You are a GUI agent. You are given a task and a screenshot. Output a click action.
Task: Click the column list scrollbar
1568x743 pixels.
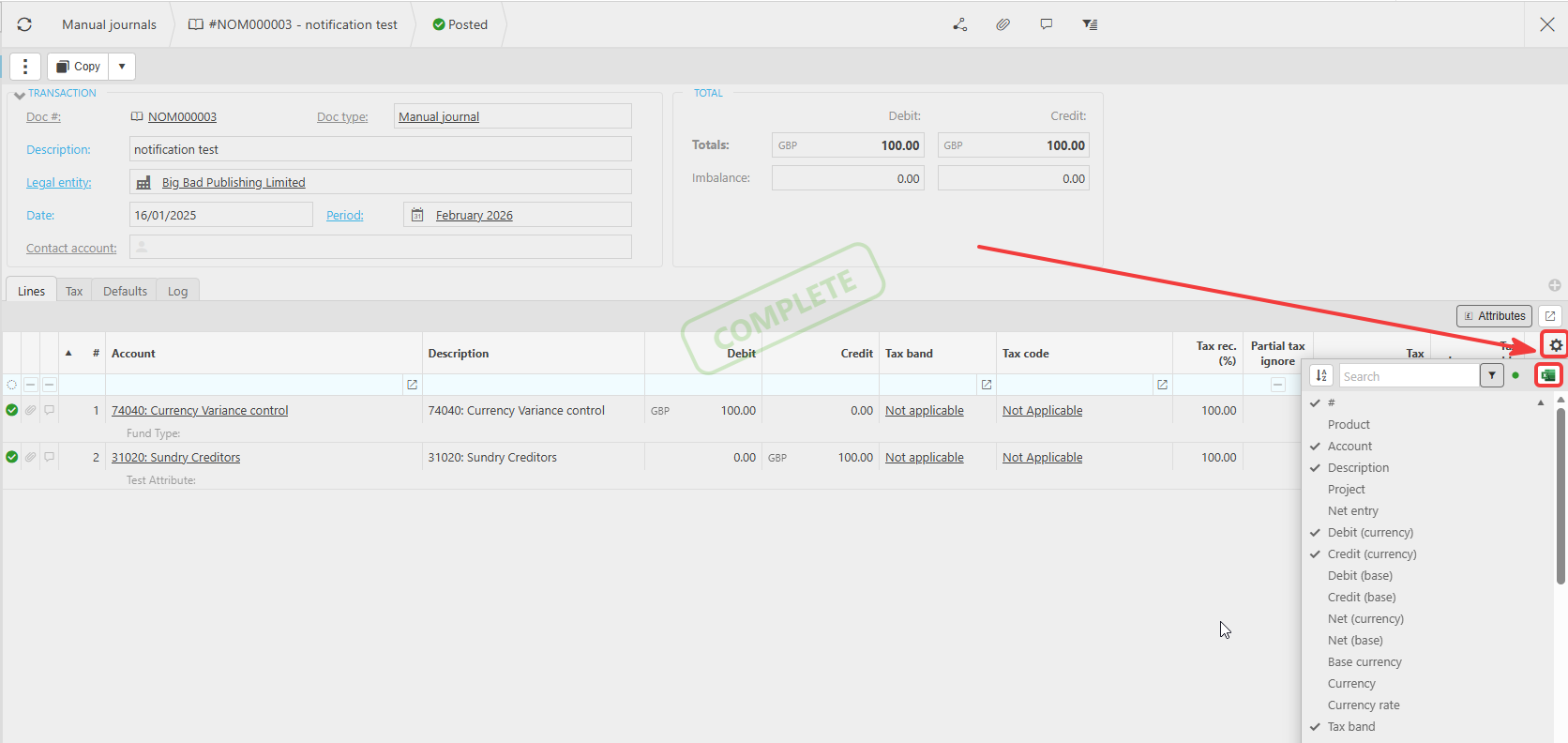1560,495
